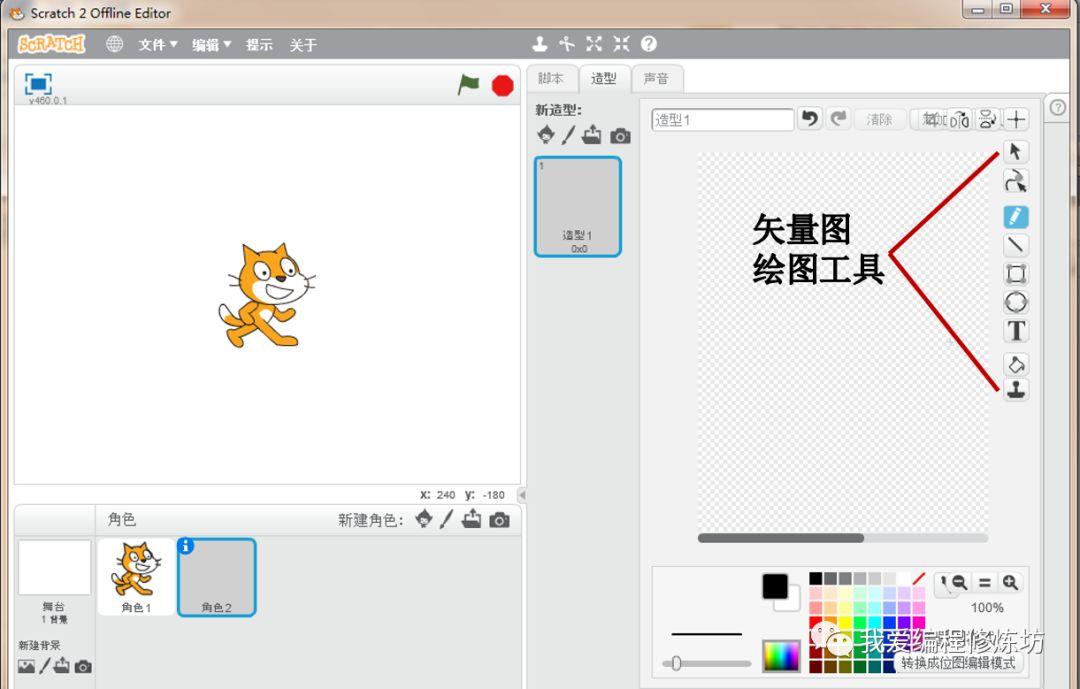Upload a sprite from file

tap(472, 519)
